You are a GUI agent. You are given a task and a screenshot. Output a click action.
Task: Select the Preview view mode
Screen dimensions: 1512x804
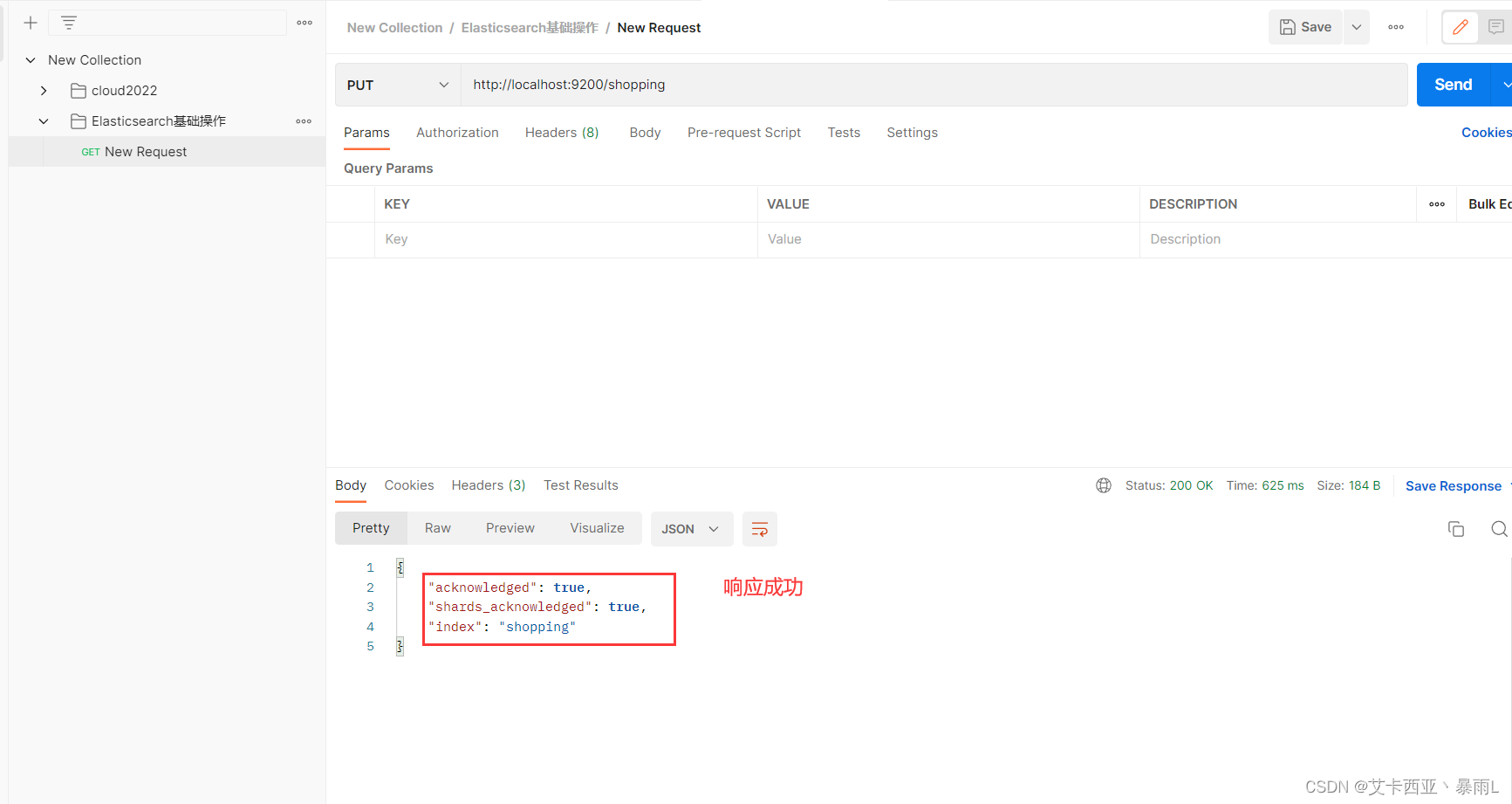[x=510, y=528]
